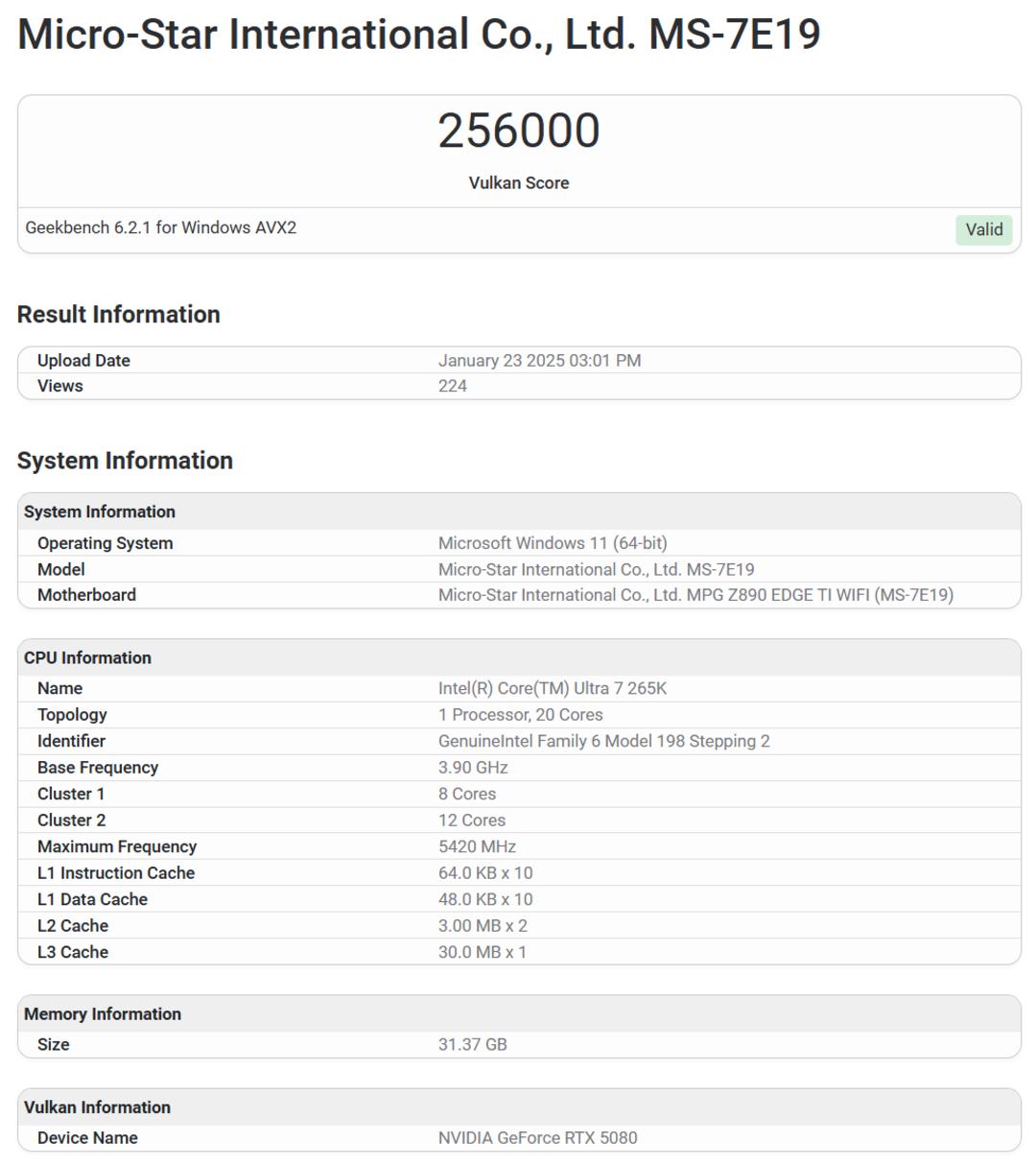Click the Valid badge
This screenshot has width=1036, height=1166.
click(983, 229)
